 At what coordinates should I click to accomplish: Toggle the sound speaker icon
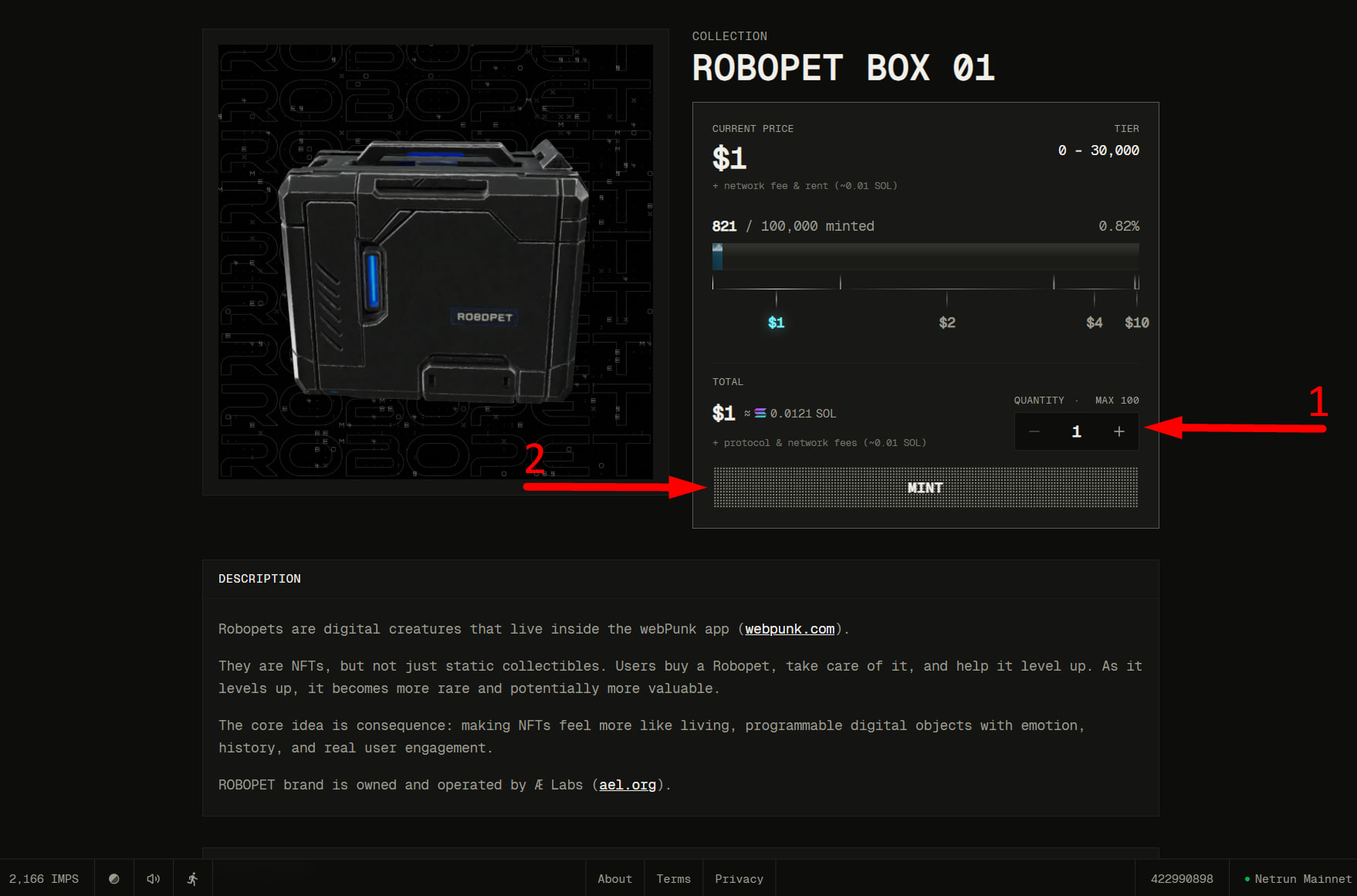pyautogui.click(x=153, y=878)
